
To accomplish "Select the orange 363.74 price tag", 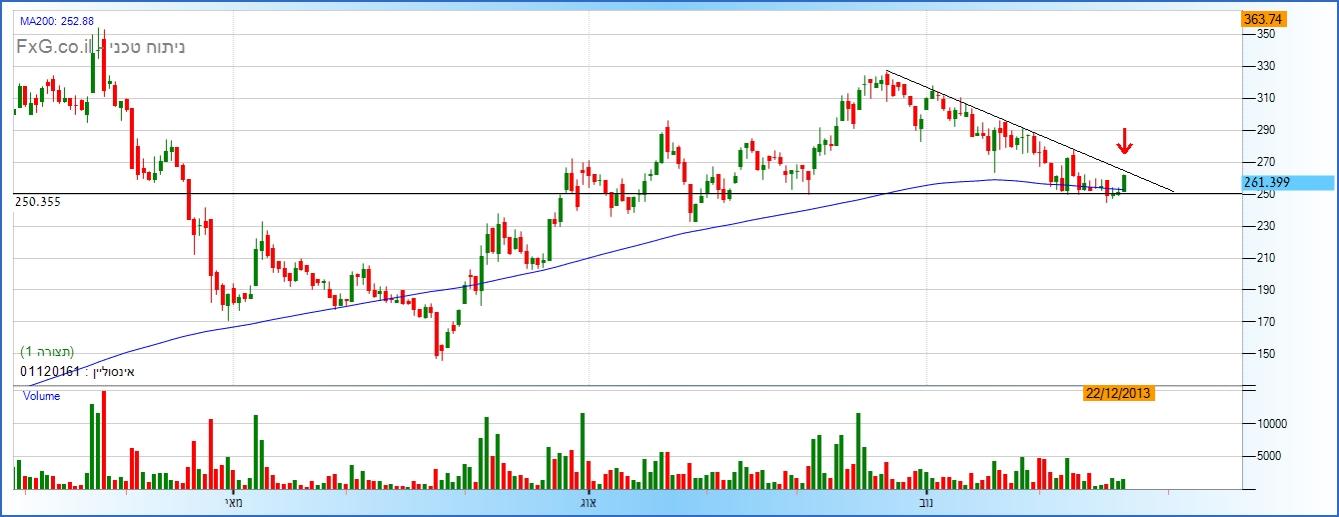I will (x=1263, y=19).
